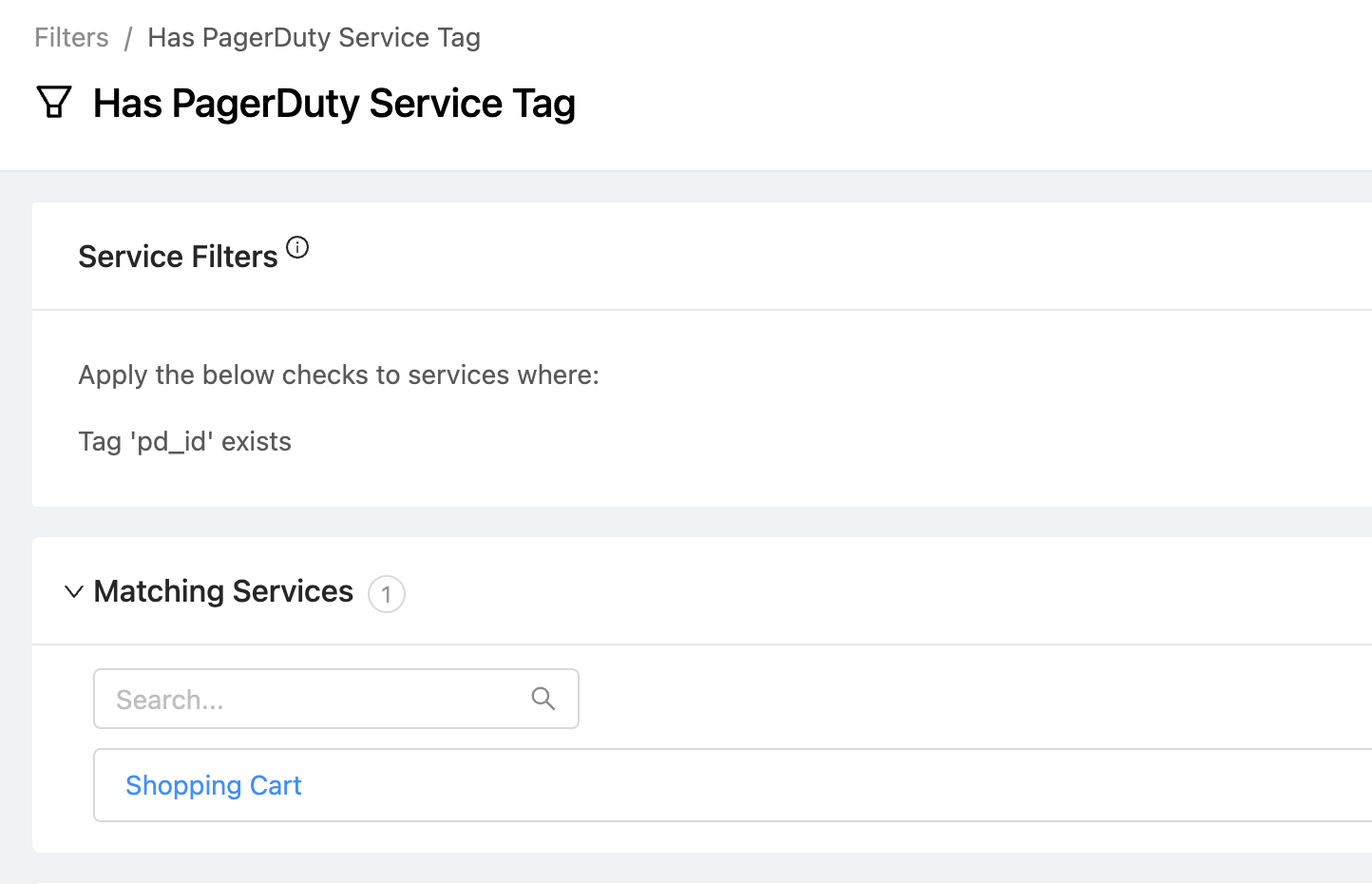
Task: Click the "Tag 'pd_id' exists" rule text
Action: 184,442
